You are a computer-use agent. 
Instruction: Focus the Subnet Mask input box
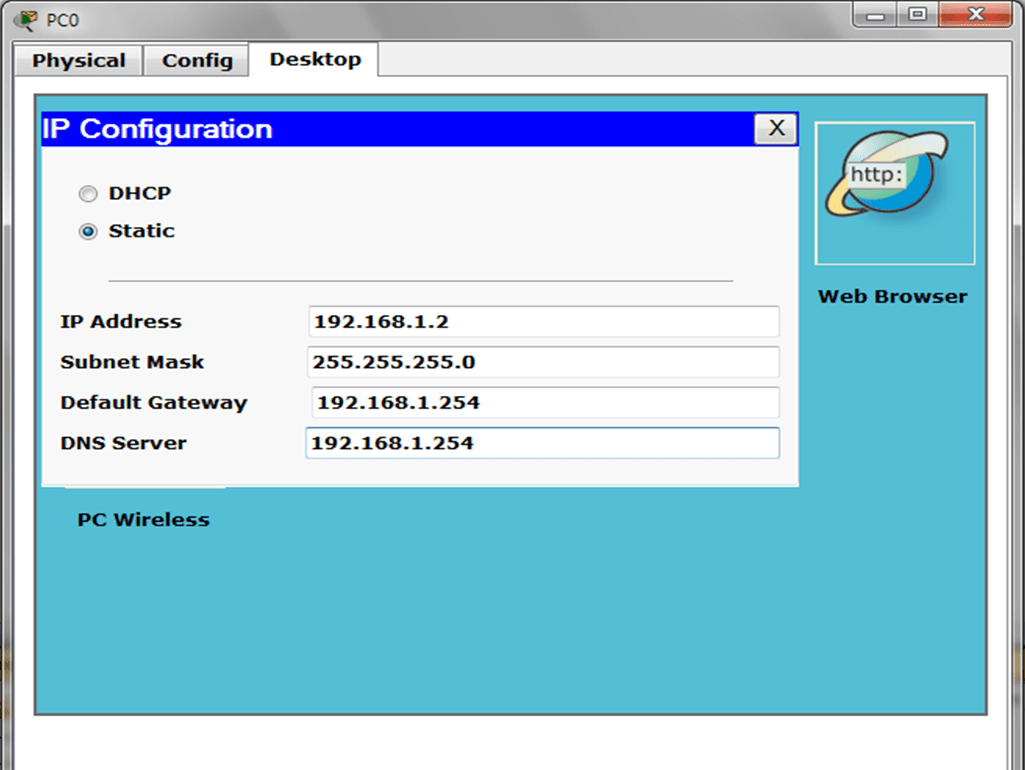pos(543,362)
